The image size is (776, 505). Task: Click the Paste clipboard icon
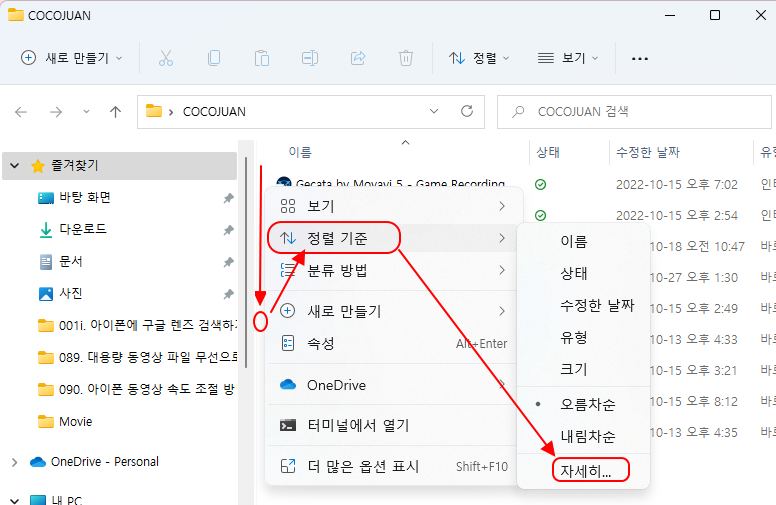click(262, 58)
